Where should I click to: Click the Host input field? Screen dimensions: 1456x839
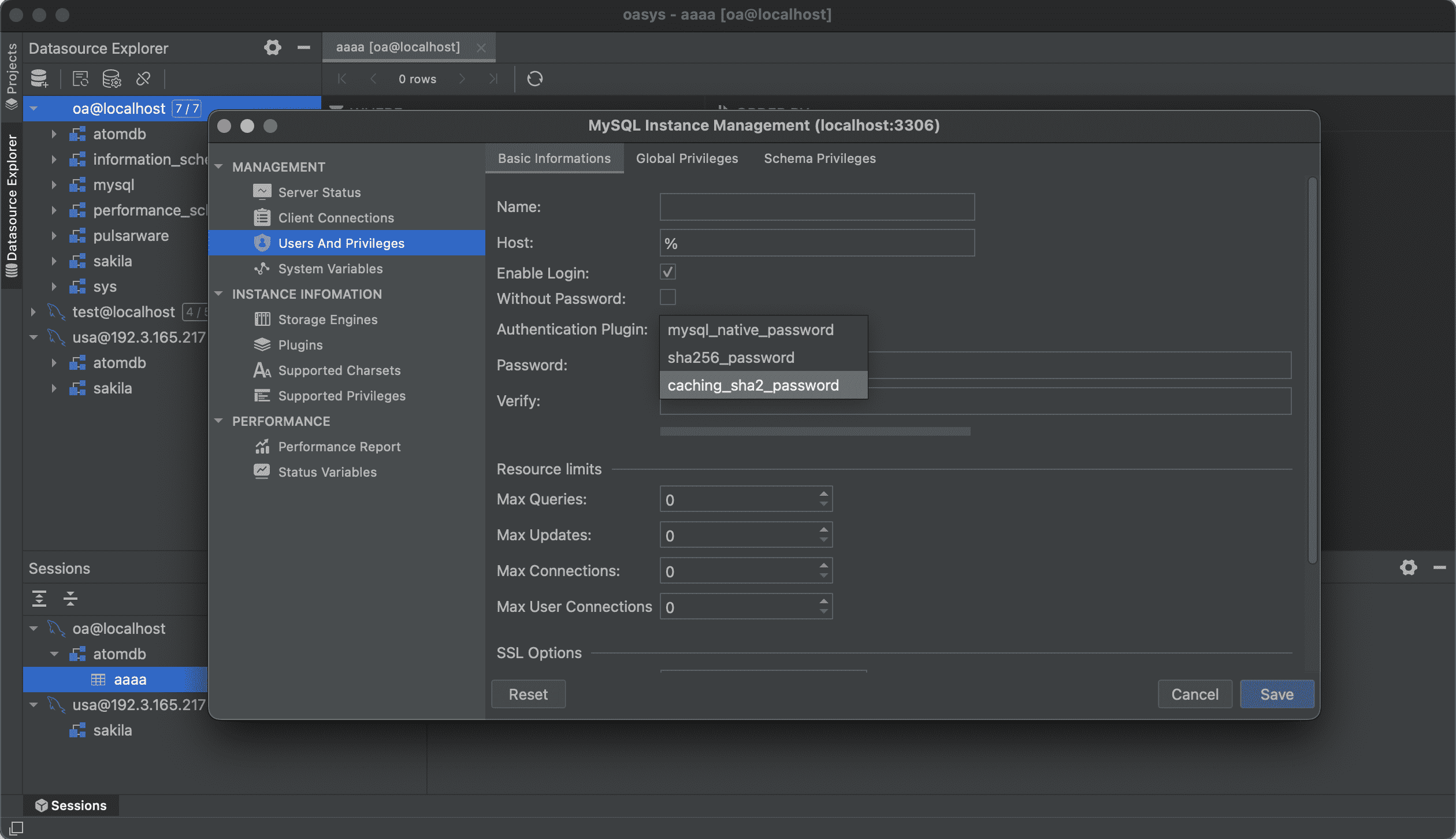click(x=817, y=243)
